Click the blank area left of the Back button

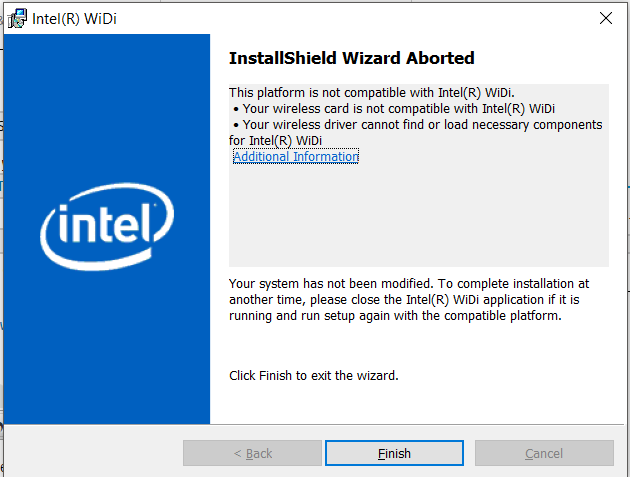tap(95, 453)
